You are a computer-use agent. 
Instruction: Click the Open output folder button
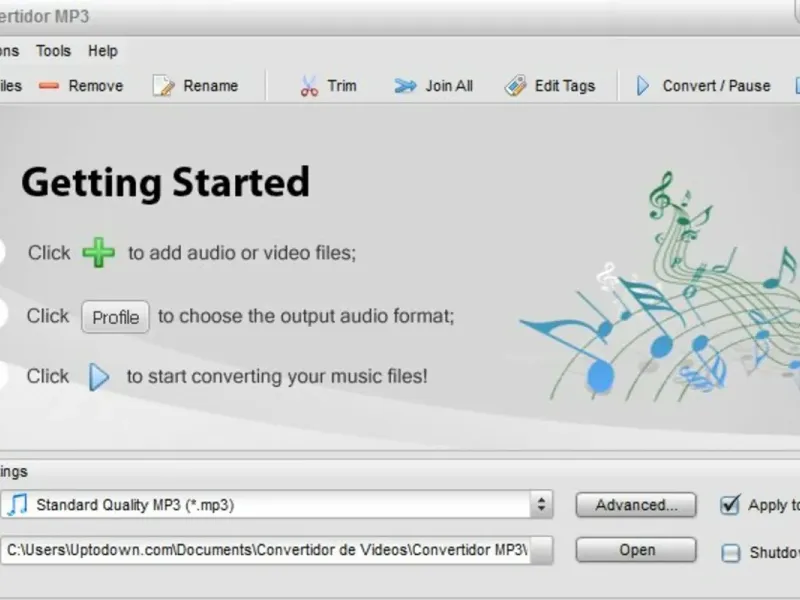636,550
